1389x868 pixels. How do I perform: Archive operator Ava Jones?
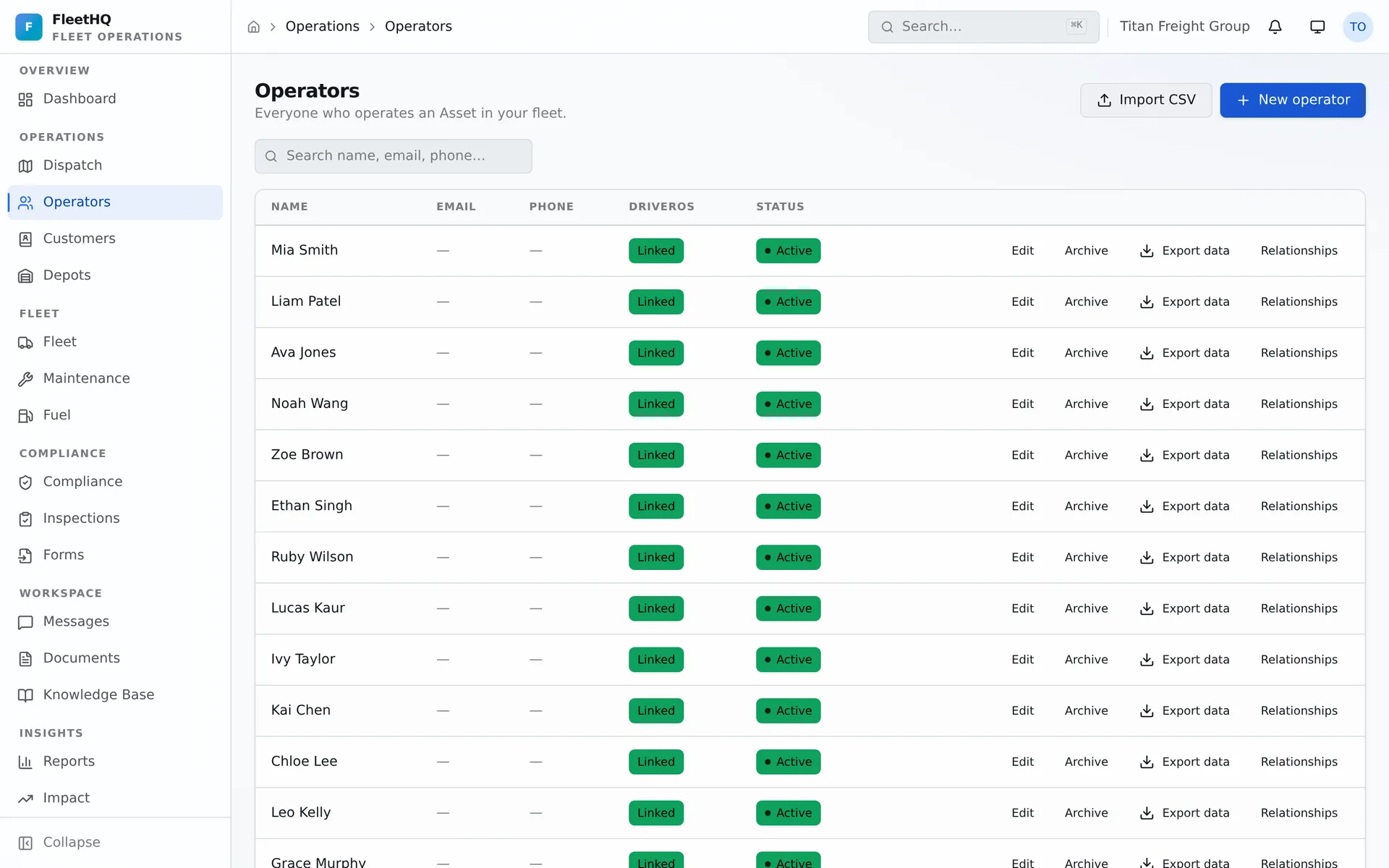tap(1086, 353)
